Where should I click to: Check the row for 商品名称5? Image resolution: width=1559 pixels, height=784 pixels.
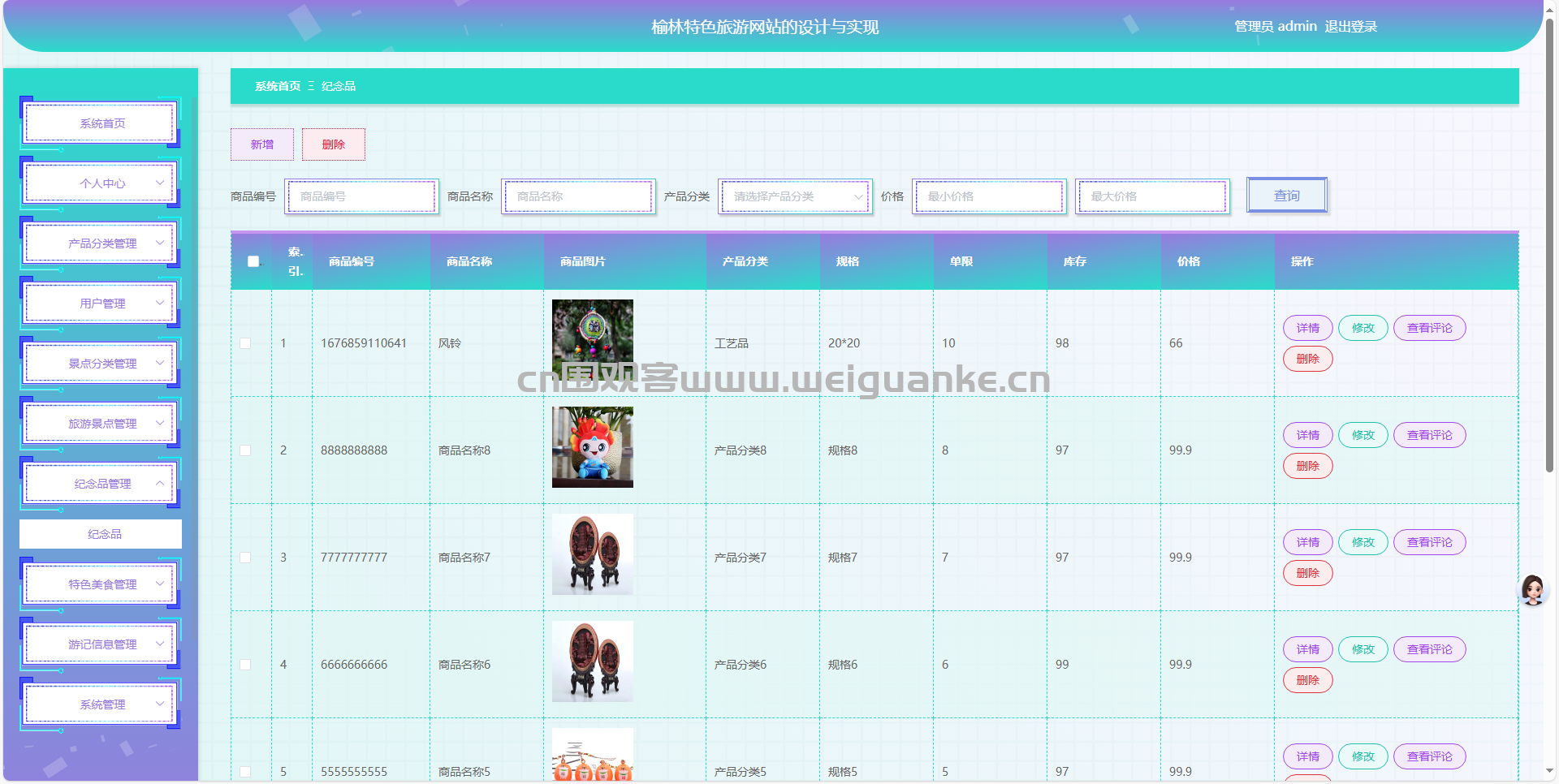(245, 772)
